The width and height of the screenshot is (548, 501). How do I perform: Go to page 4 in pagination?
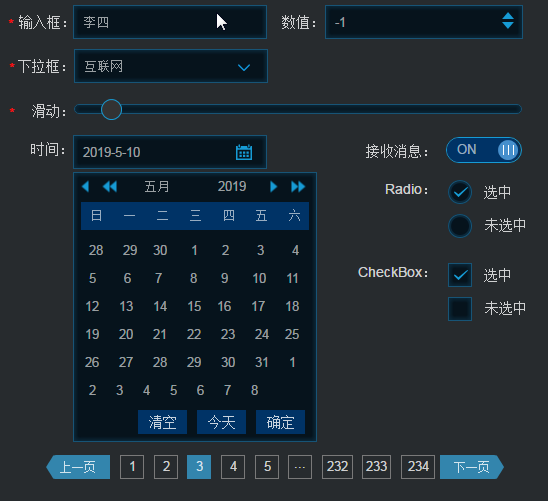pyautogui.click(x=233, y=467)
